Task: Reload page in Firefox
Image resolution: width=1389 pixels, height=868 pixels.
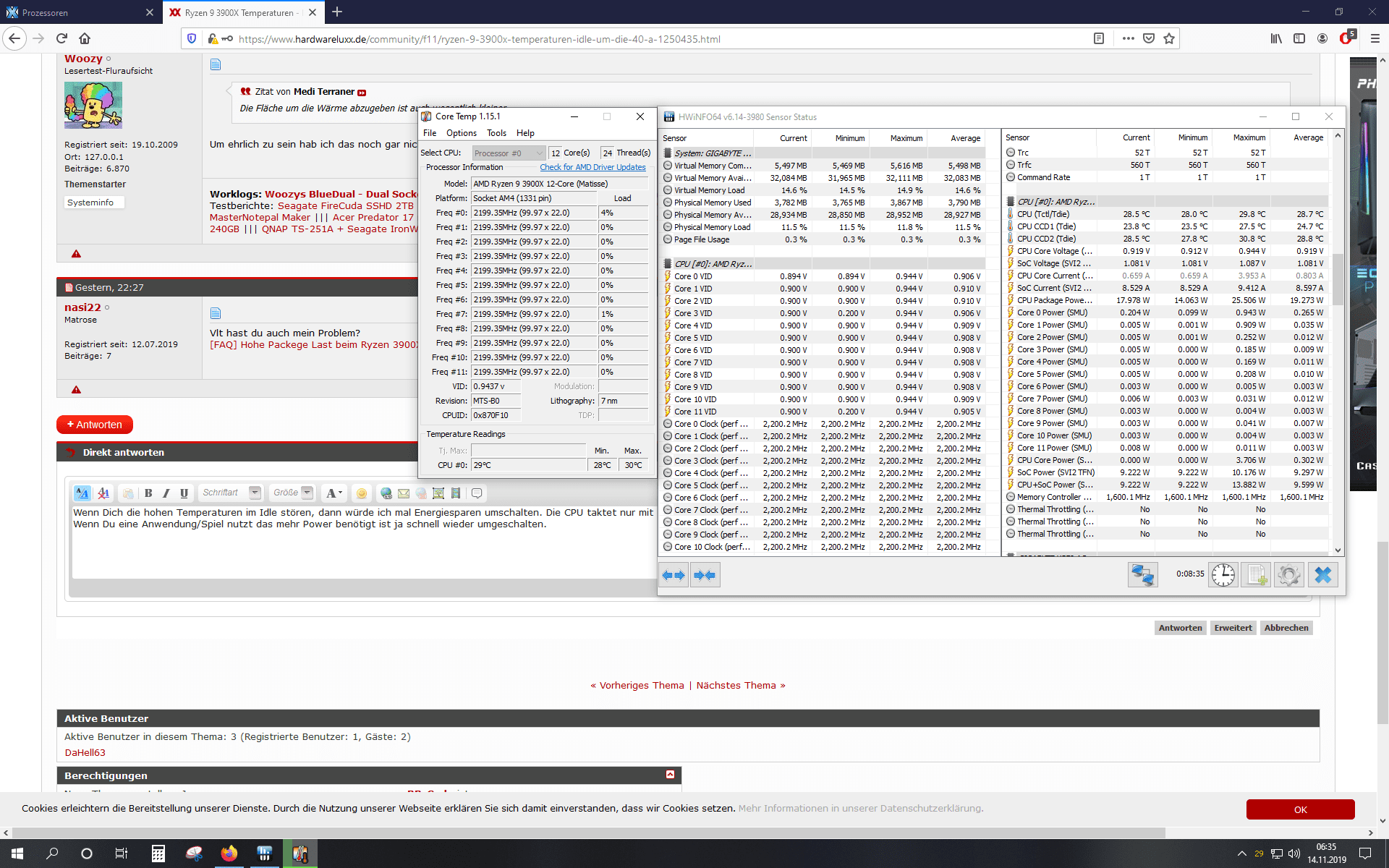Action: pyautogui.click(x=61, y=38)
